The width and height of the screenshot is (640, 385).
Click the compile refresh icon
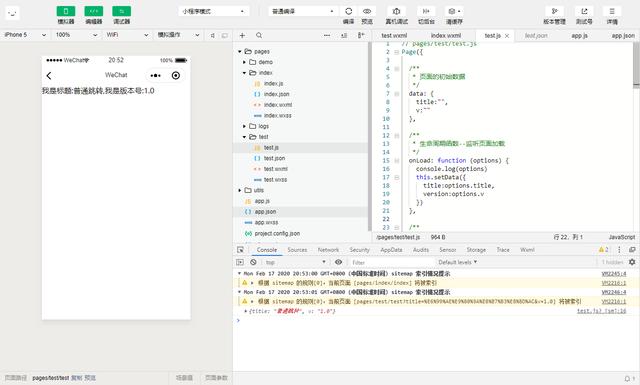click(x=349, y=11)
